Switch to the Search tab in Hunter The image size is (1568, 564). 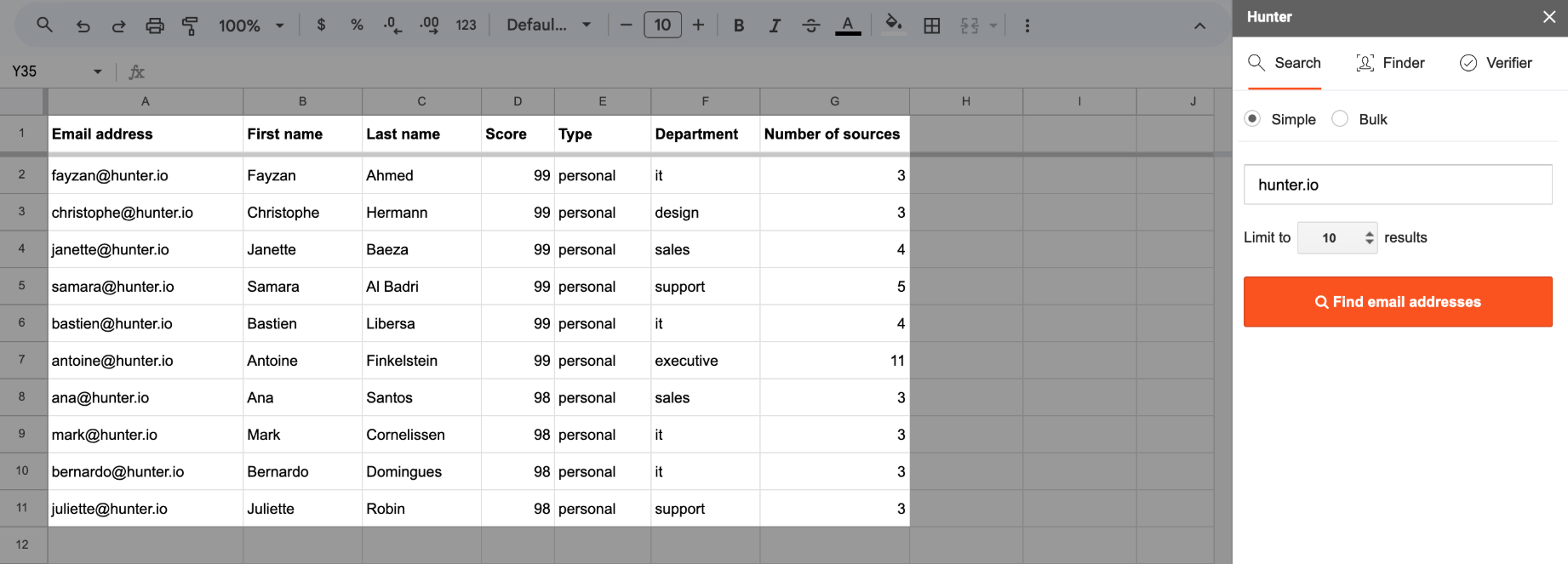pos(1285,63)
